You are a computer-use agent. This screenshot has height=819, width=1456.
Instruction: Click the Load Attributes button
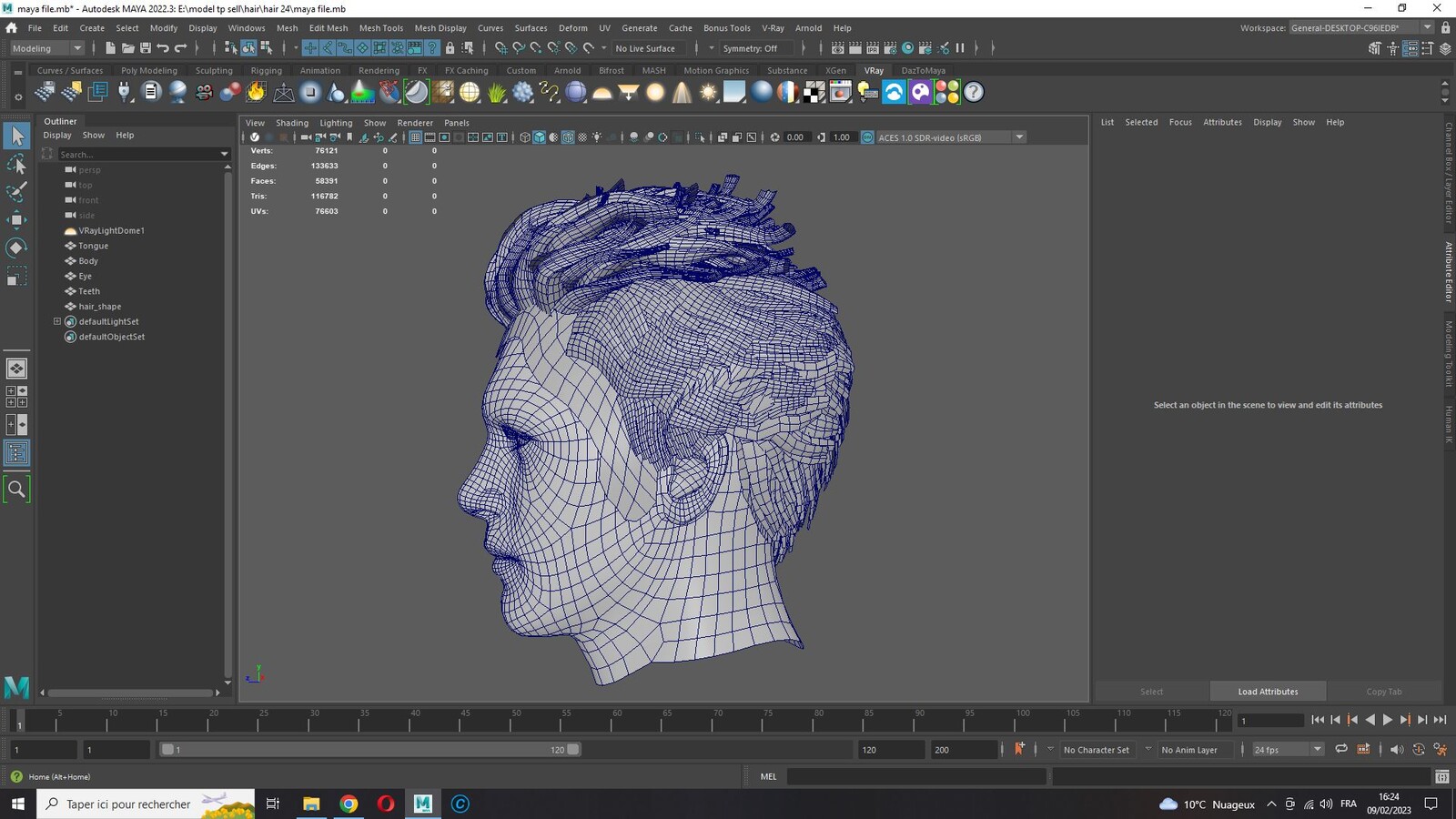1268,692
